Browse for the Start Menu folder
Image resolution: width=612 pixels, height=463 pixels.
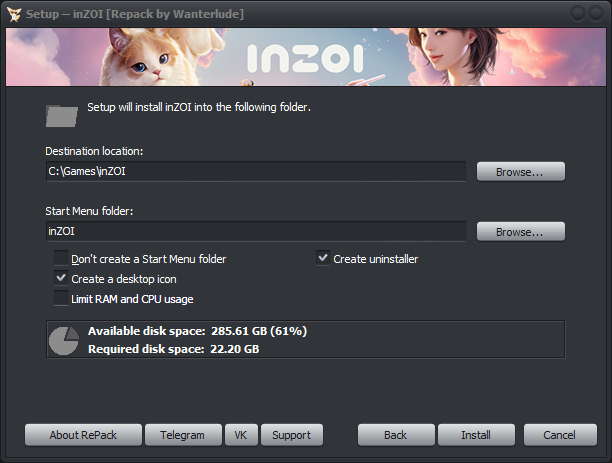(521, 232)
